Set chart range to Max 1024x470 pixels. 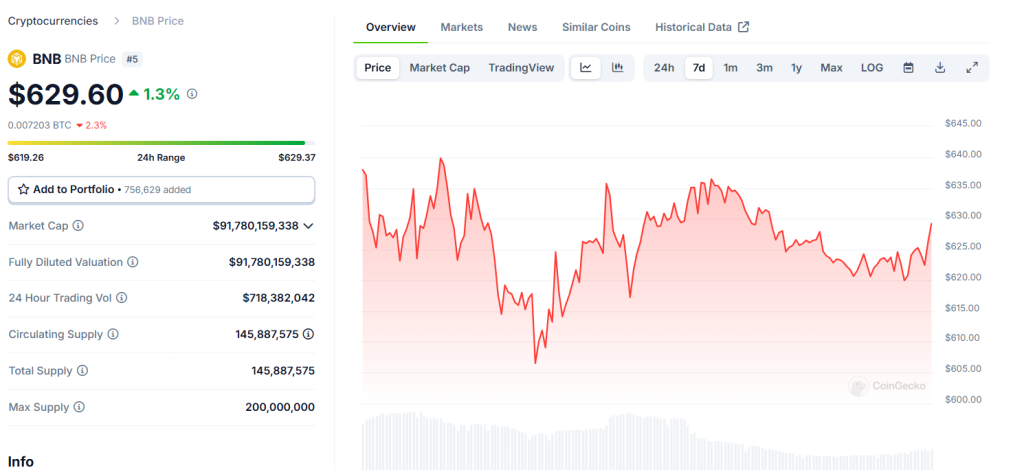[831, 68]
